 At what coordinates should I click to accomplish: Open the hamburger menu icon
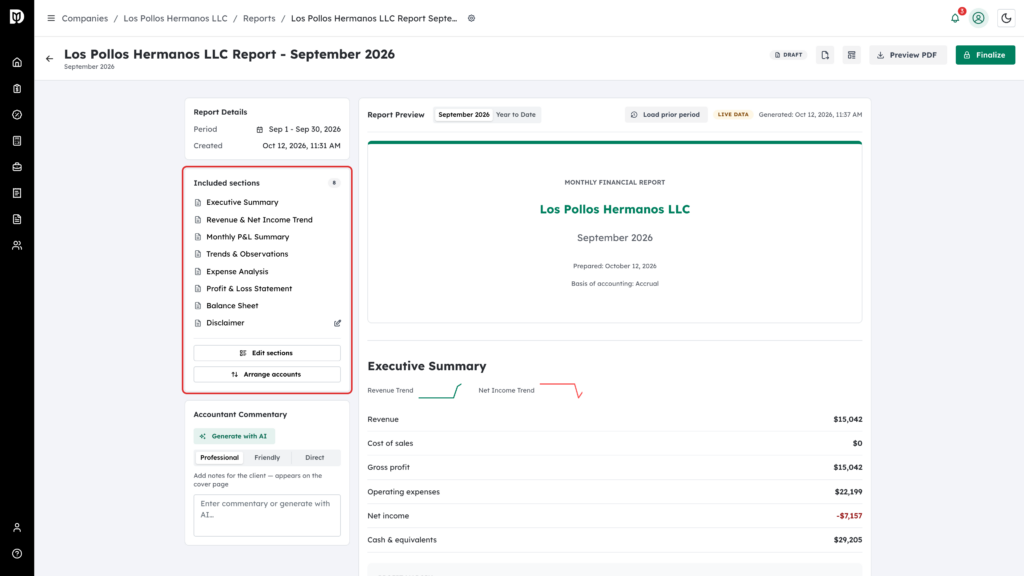(51, 18)
